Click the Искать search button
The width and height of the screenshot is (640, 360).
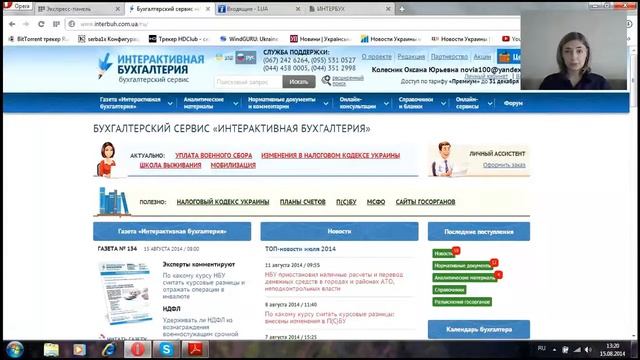point(299,82)
